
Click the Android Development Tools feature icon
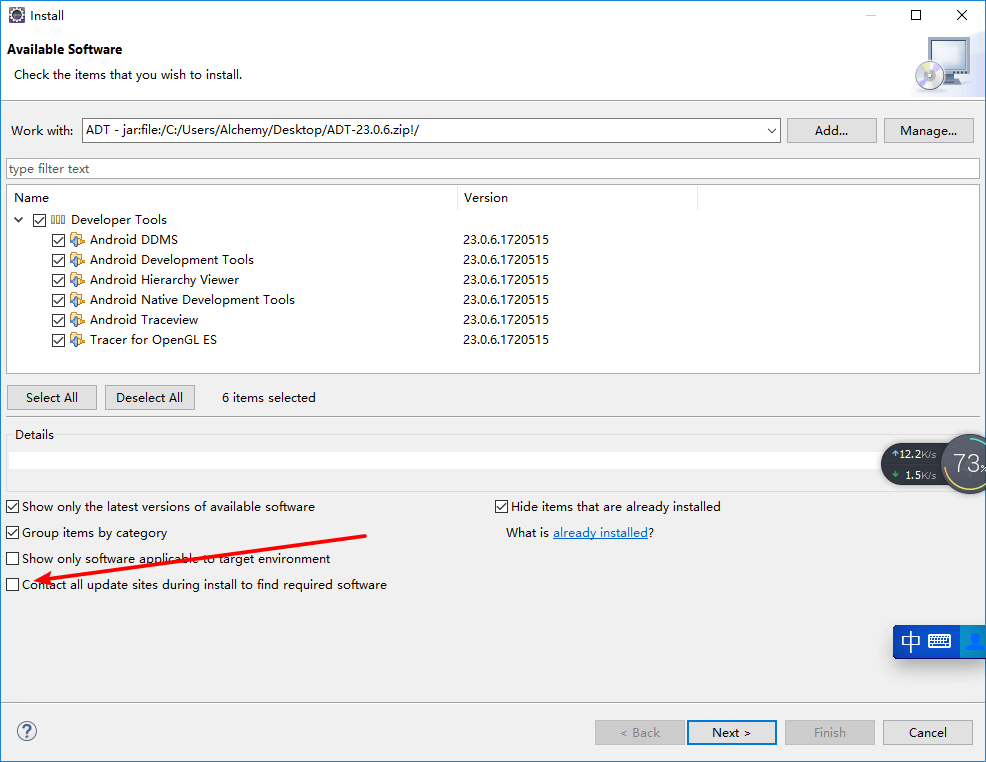[x=77, y=260]
